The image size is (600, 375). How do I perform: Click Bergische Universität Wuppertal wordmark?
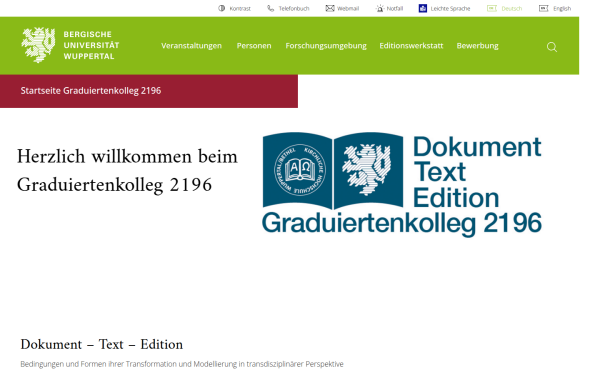click(91, 45)
